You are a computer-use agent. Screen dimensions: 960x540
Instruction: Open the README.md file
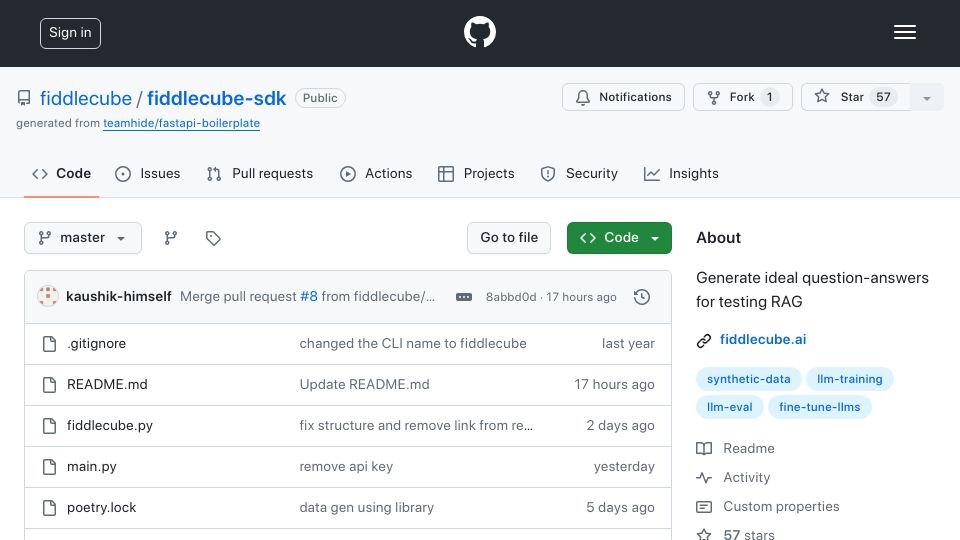tap(107, 384)
